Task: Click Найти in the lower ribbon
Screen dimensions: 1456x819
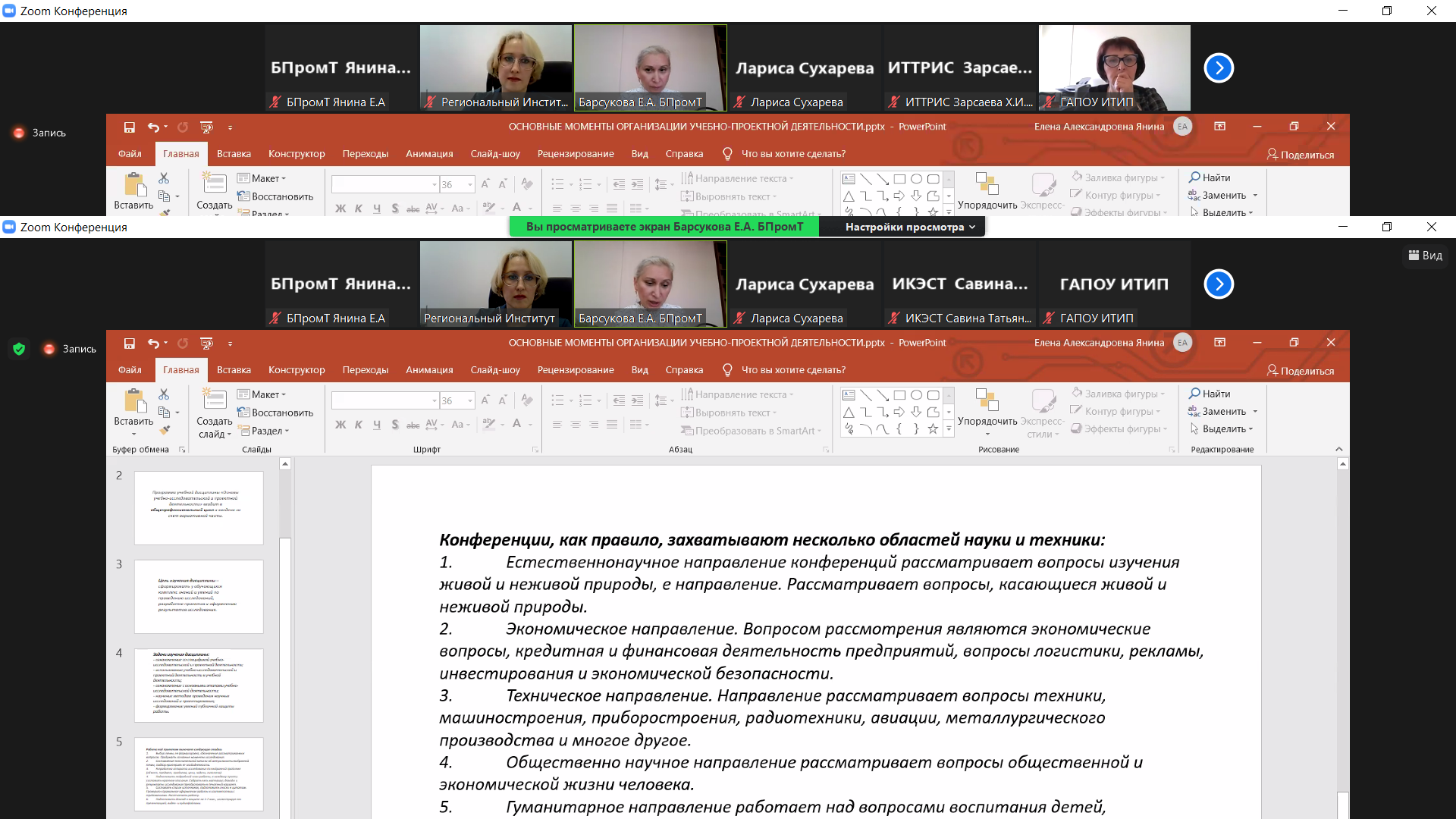Action: (x=1210, y=394)
